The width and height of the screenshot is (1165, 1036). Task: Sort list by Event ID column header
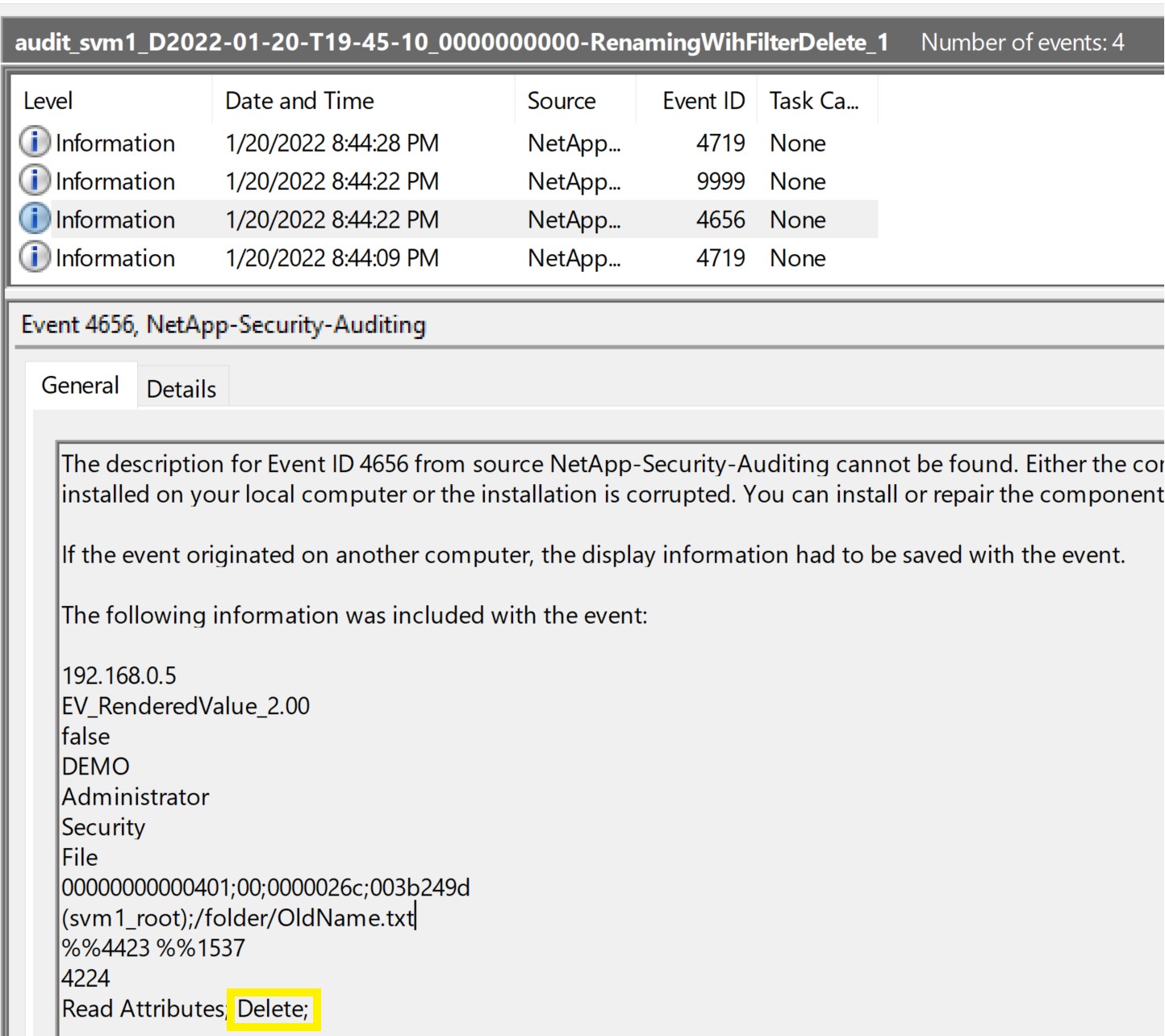(703, 101)
